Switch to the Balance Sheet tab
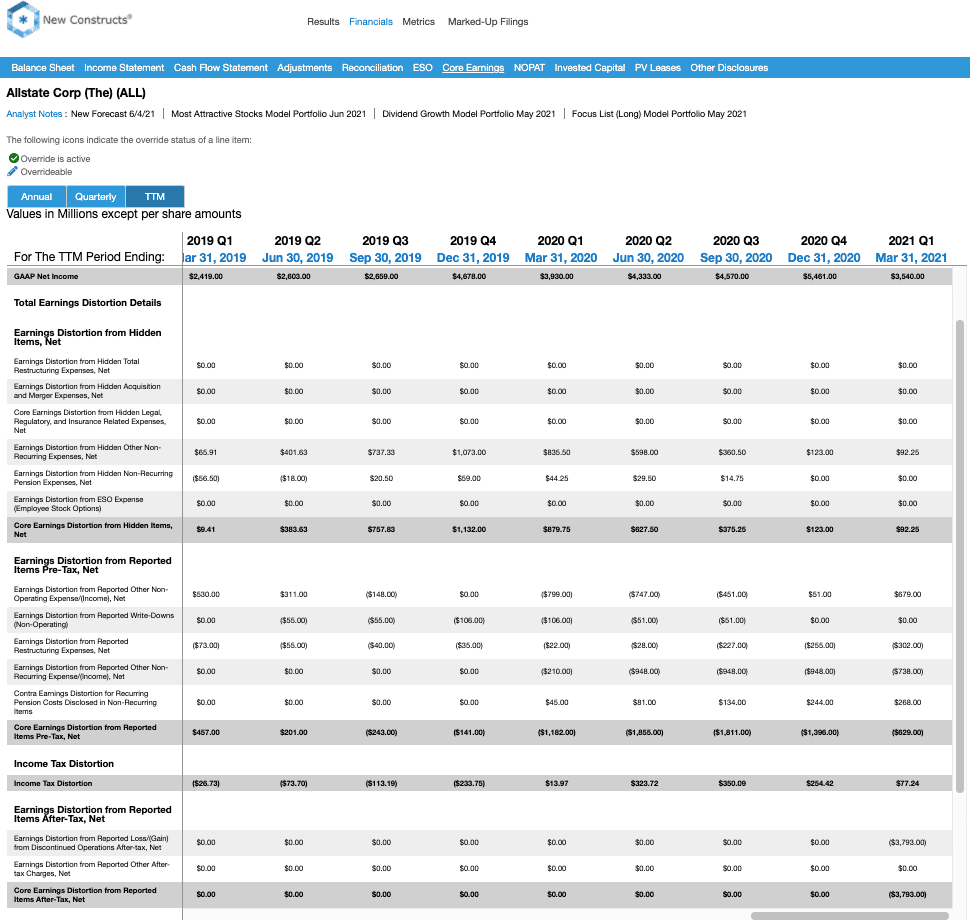 click(43, 68)
